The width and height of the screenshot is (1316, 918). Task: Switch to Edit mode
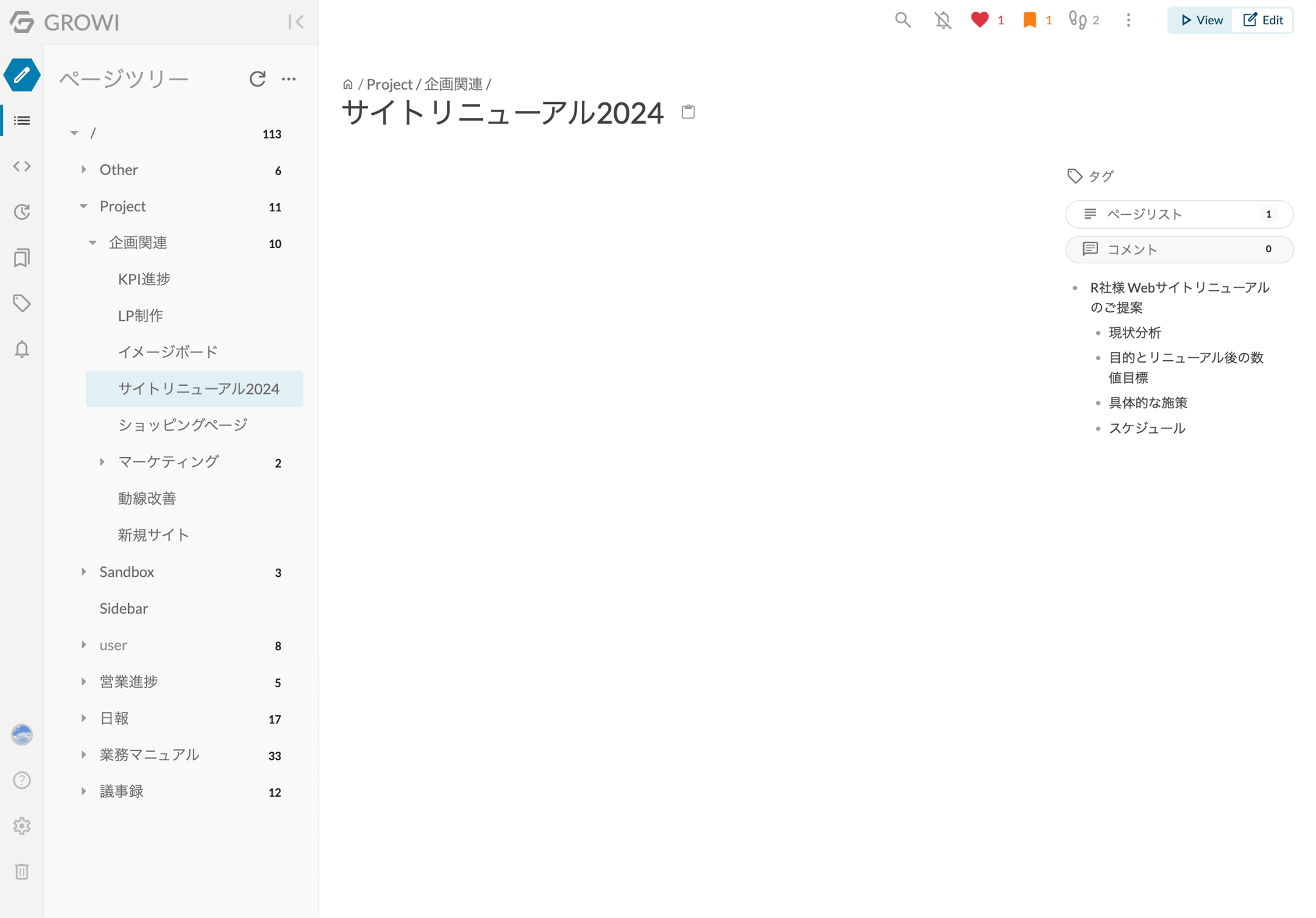click(x=1262, y=20)
